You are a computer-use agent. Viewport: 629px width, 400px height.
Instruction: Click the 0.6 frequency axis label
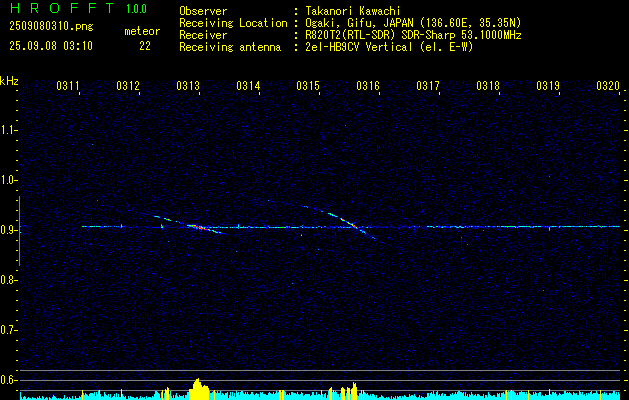coord(9,380)
